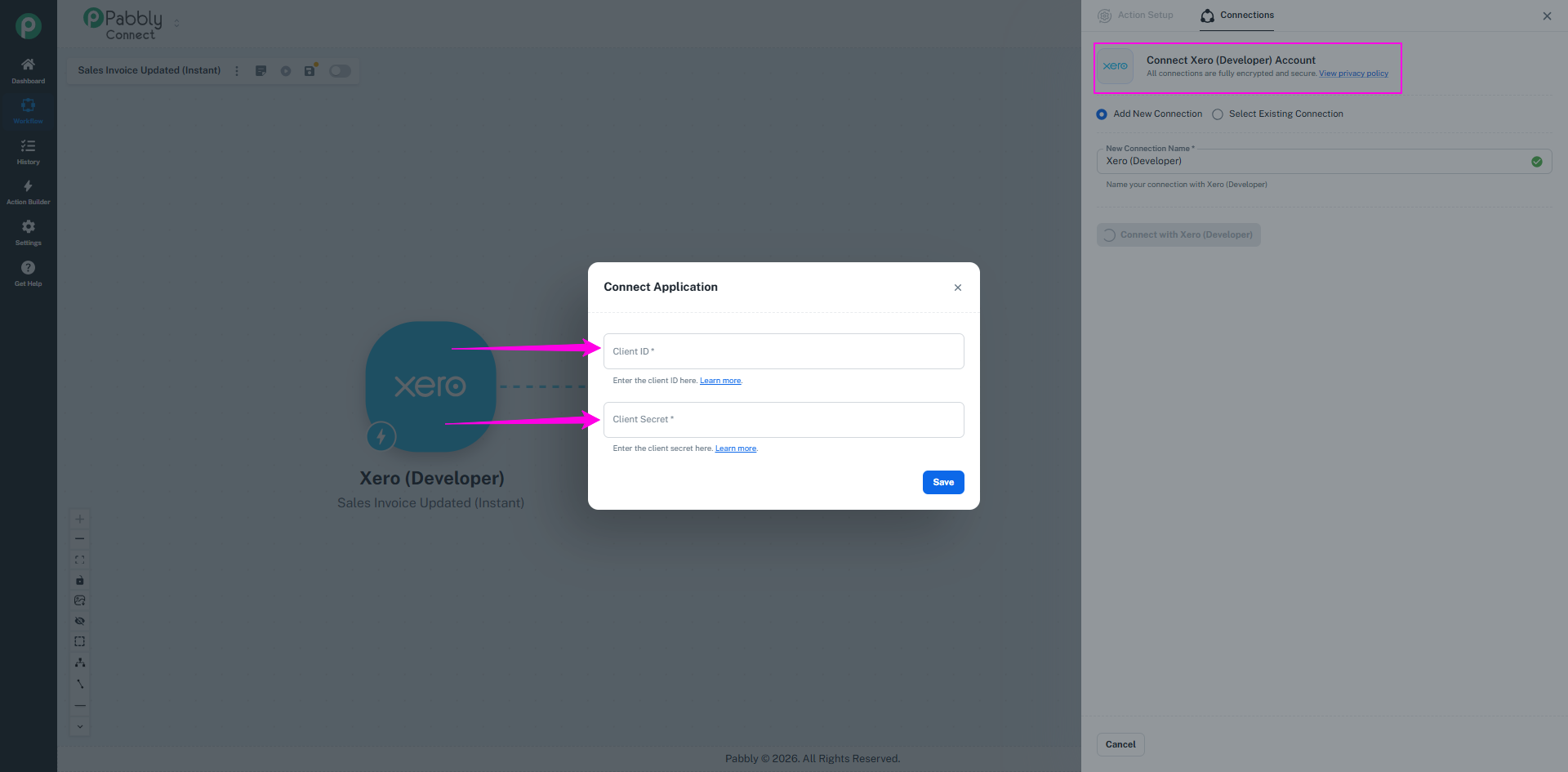This screenshot has height=772, width=1568.
Task: Click the lightning trigger badge on Xero node
Action: 381,436
